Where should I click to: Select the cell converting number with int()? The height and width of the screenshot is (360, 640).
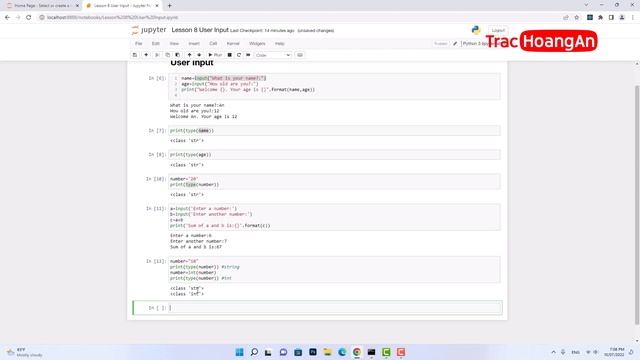334,270
